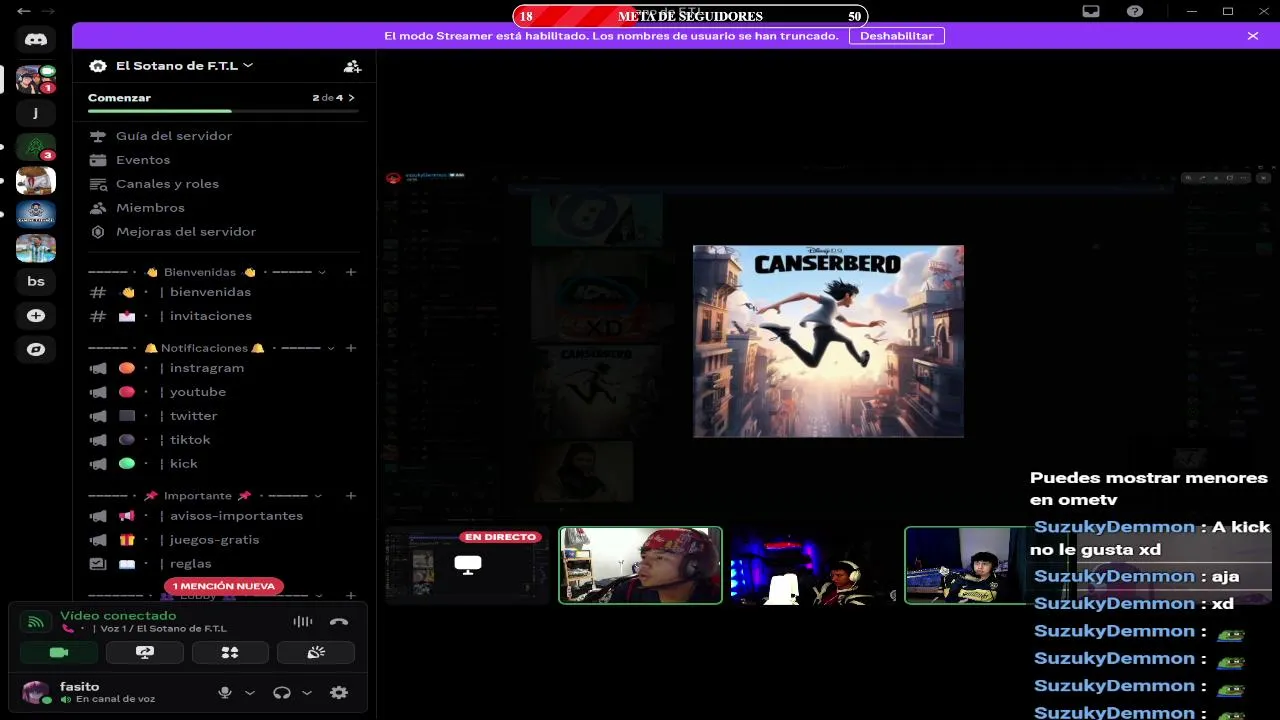The width and height of the screenshot is (1280, 720).
Task: Click Deshabilitar to disable Streamer mode
Action: pos(896,36)
